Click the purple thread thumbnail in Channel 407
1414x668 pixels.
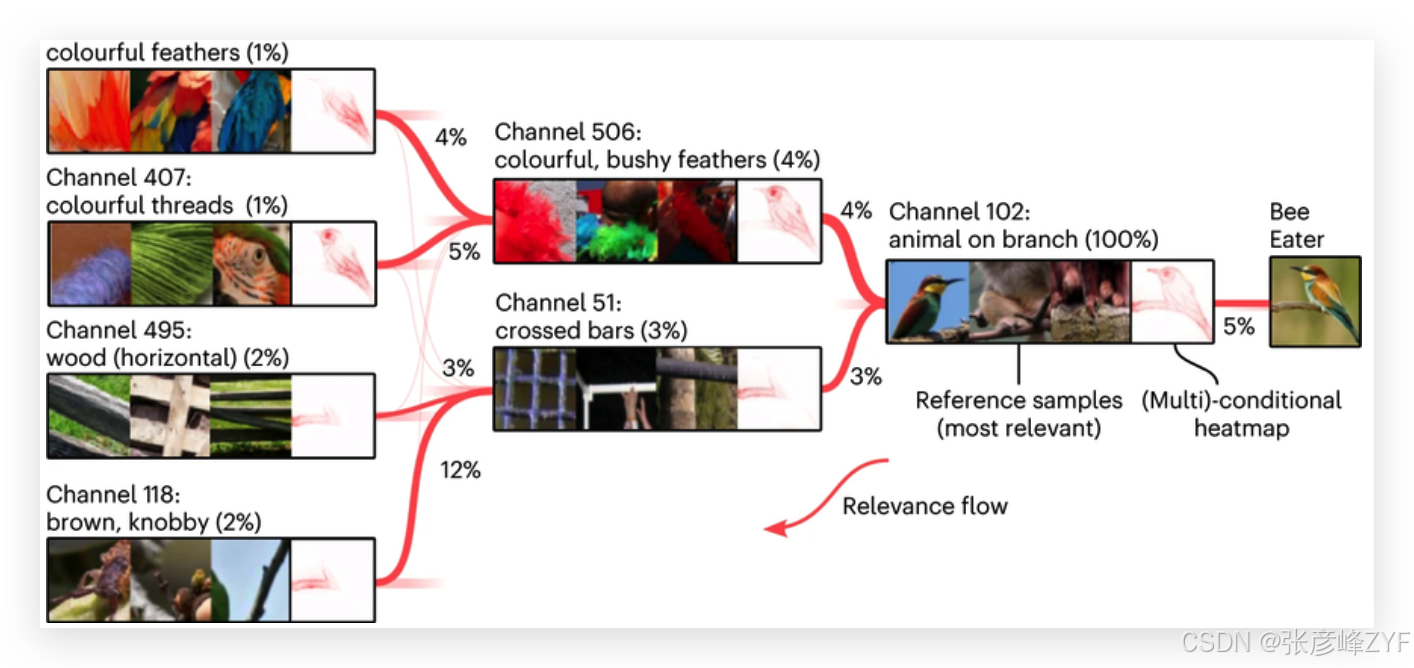pyautogui.click(x=90, y=263)
